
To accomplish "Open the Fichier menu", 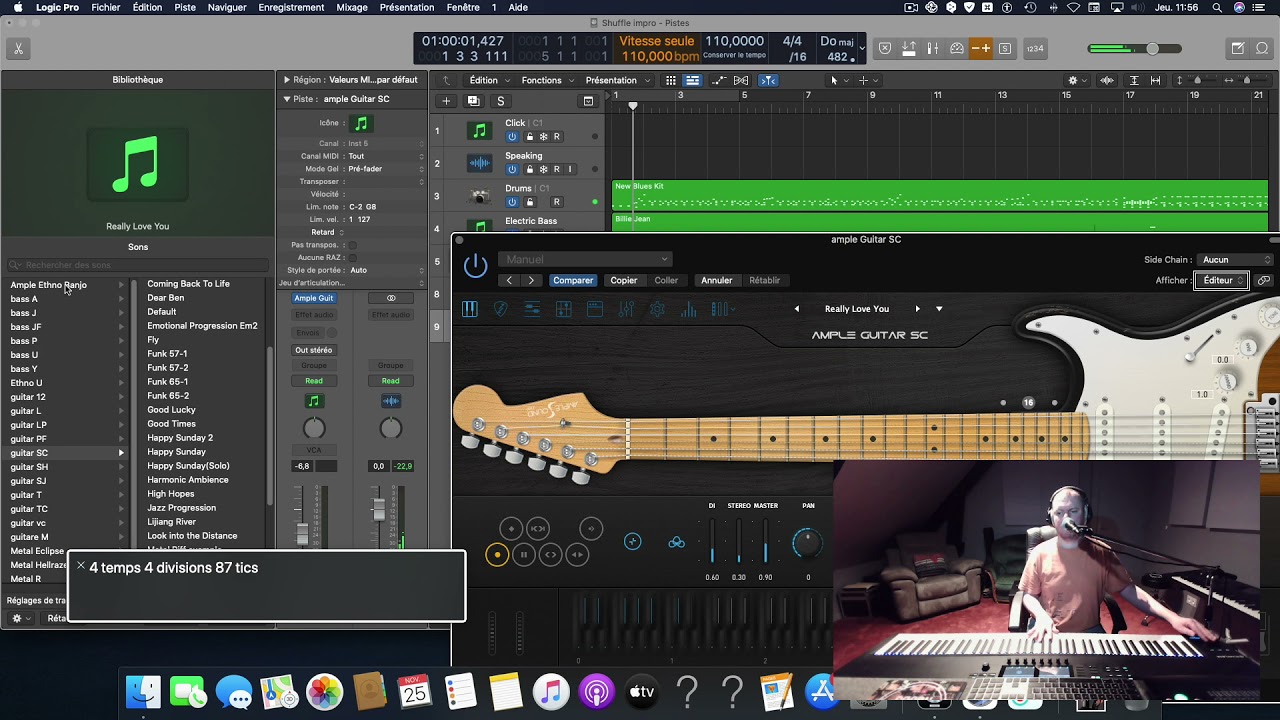I will (105, 7).
